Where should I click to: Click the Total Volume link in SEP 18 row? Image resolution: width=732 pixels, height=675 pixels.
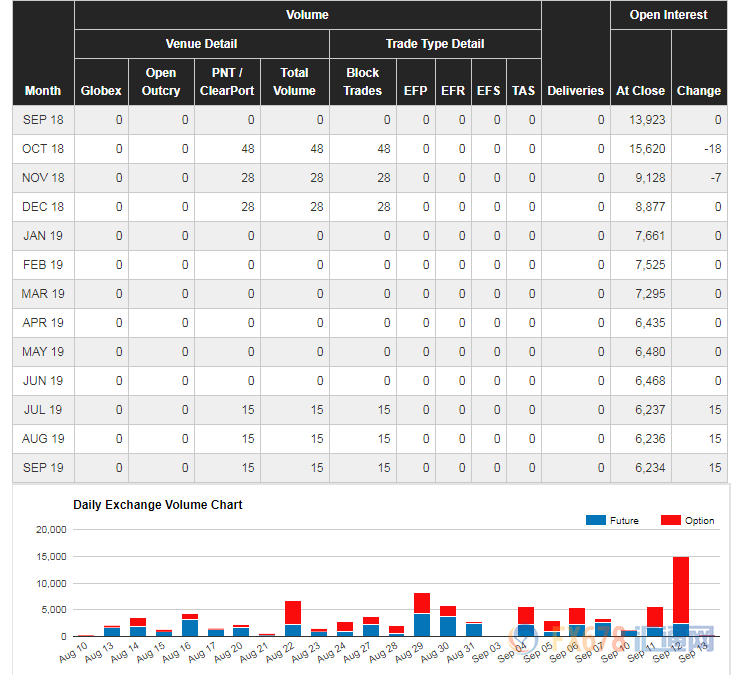tap(320, 120)
